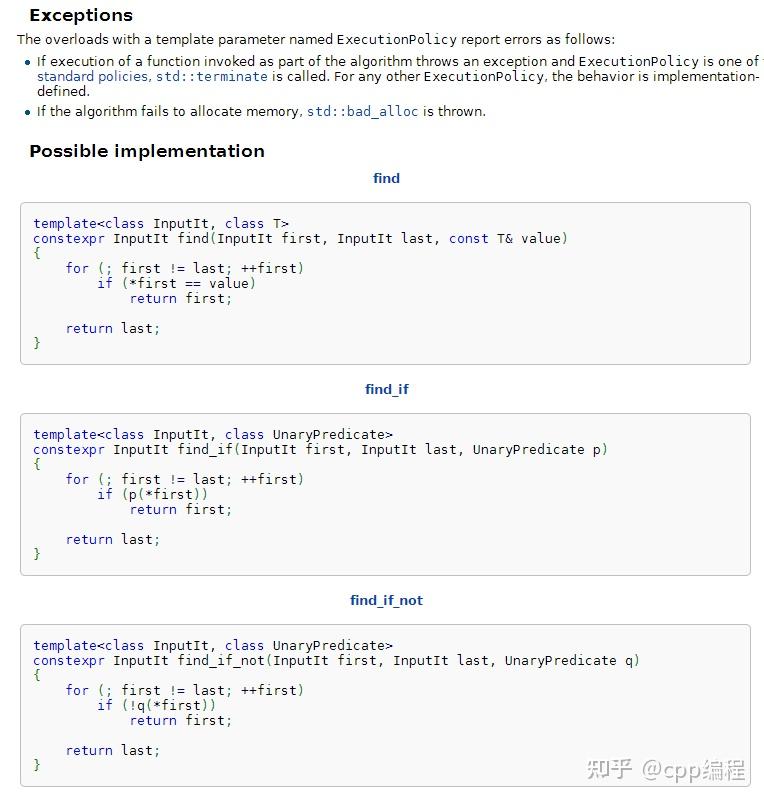Viewport: 764px width, 803px height.
Task: Click 'UnaryPredicate p' parameter in find_if
Action: (537, 450)
